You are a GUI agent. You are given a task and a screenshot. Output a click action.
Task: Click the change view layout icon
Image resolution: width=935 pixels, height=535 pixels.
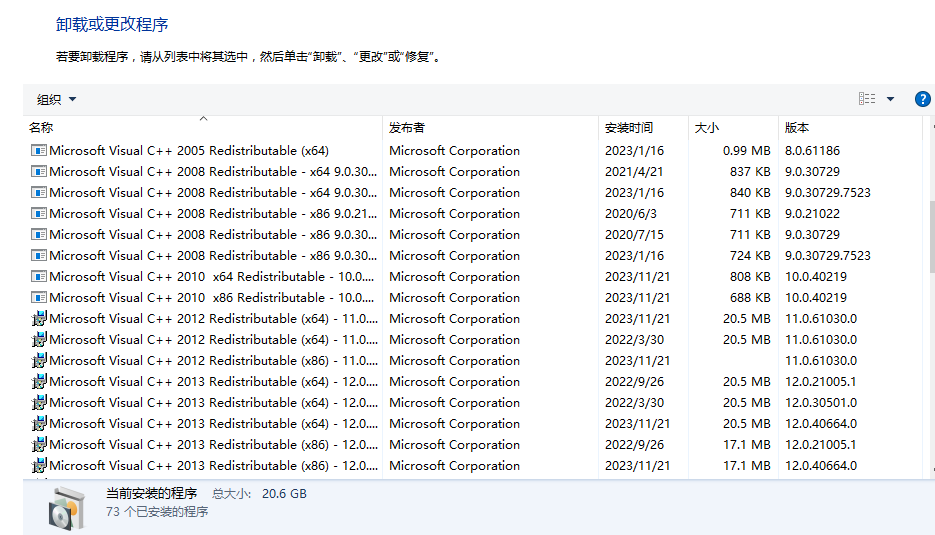pos(867,99)
